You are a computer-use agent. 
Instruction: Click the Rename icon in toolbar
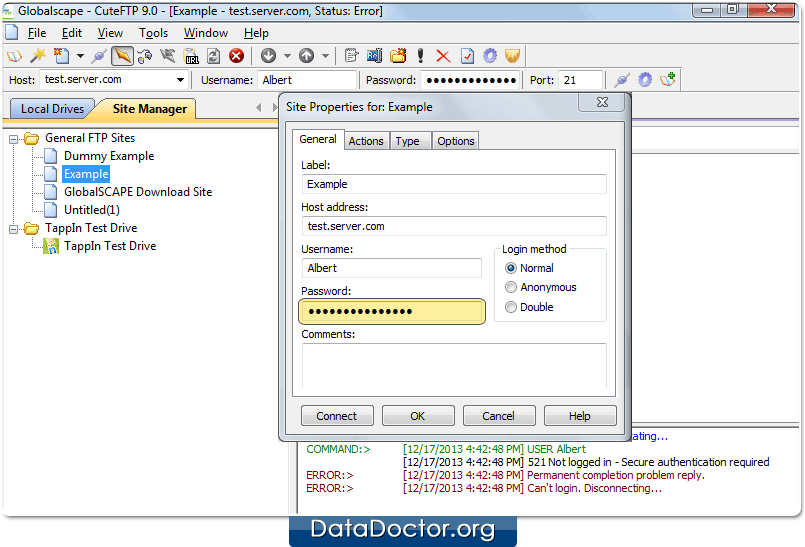click(x=374, y=55)
